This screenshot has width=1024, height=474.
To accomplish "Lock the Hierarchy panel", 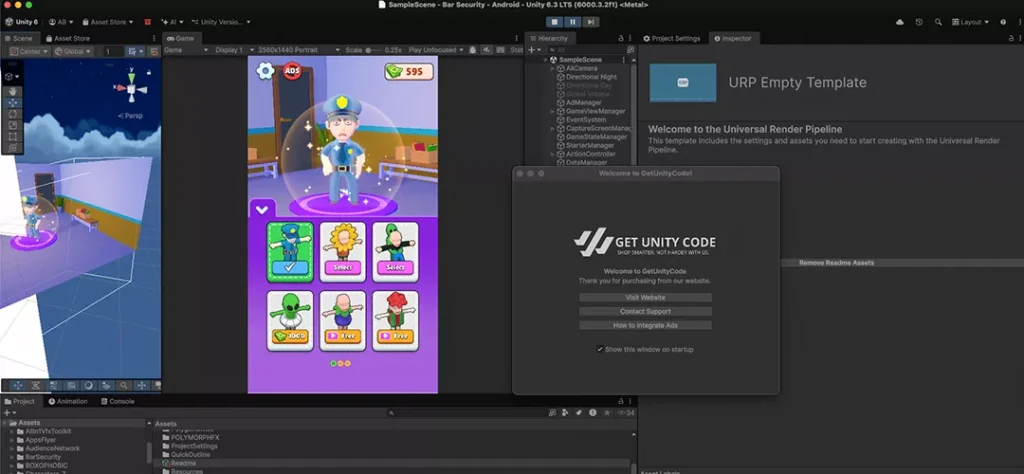I will tap(620, 39).
